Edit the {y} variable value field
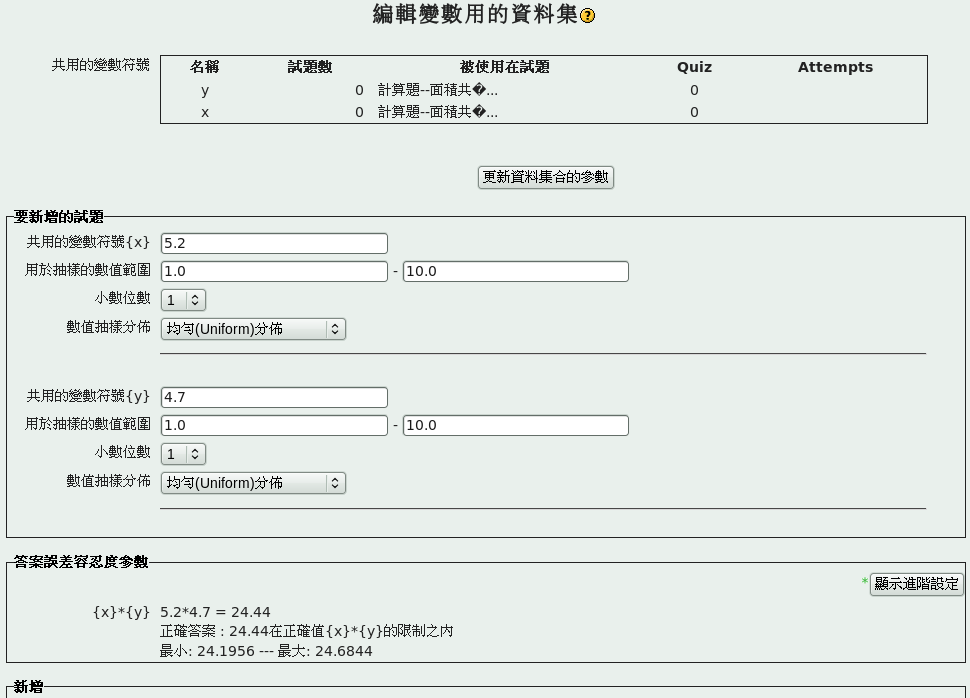This screenshot has width=970, height=698. pos(274,397)
